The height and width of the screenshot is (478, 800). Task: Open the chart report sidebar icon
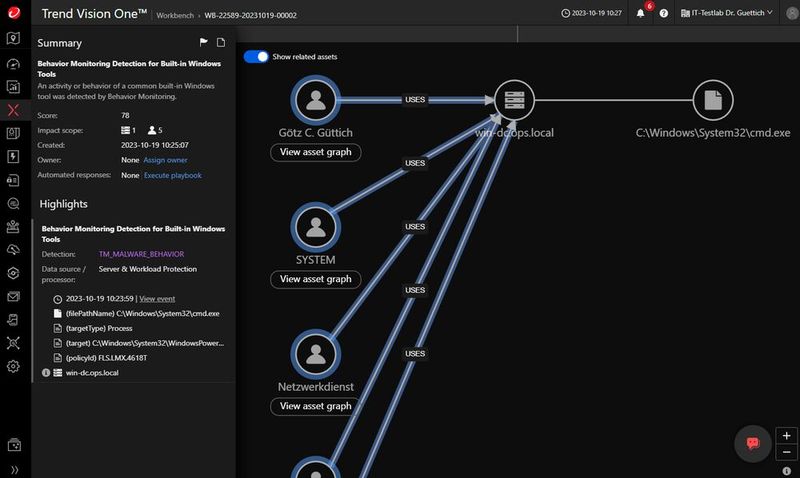13,87
